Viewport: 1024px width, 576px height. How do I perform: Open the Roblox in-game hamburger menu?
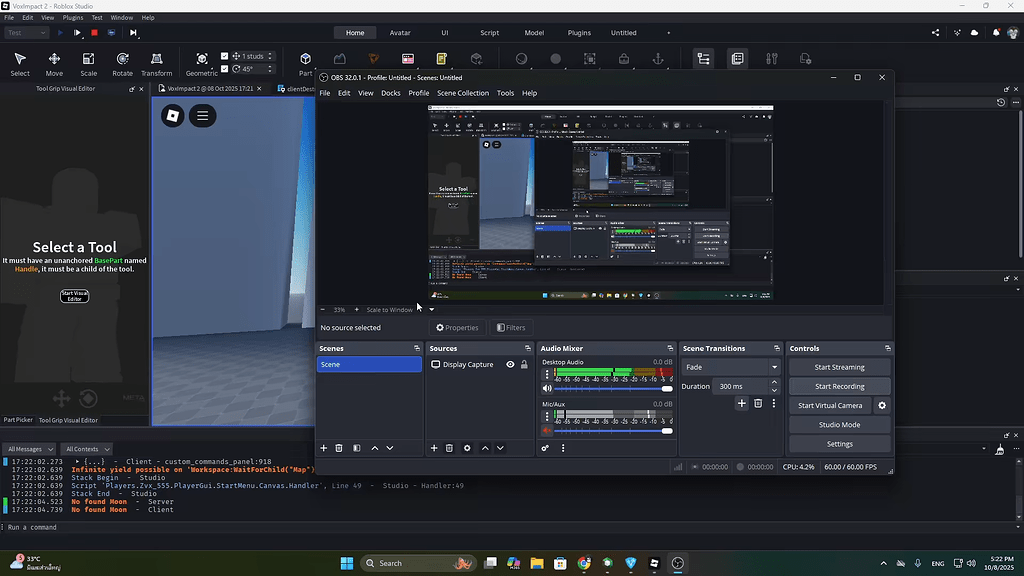point(202,116)
